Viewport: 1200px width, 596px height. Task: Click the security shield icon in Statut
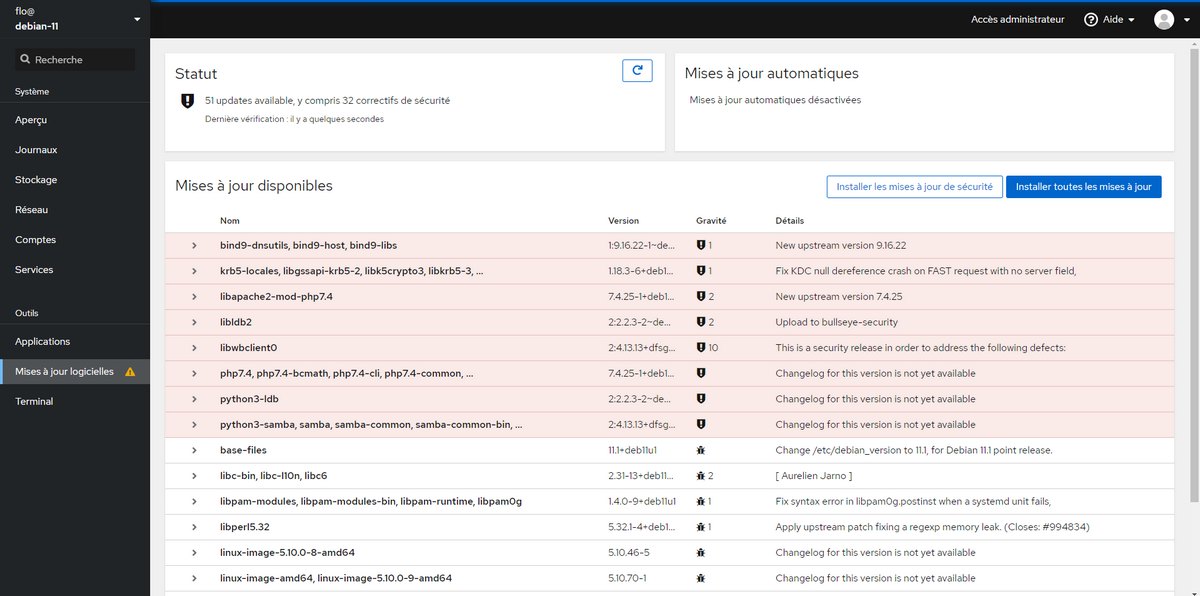point(186,101)
